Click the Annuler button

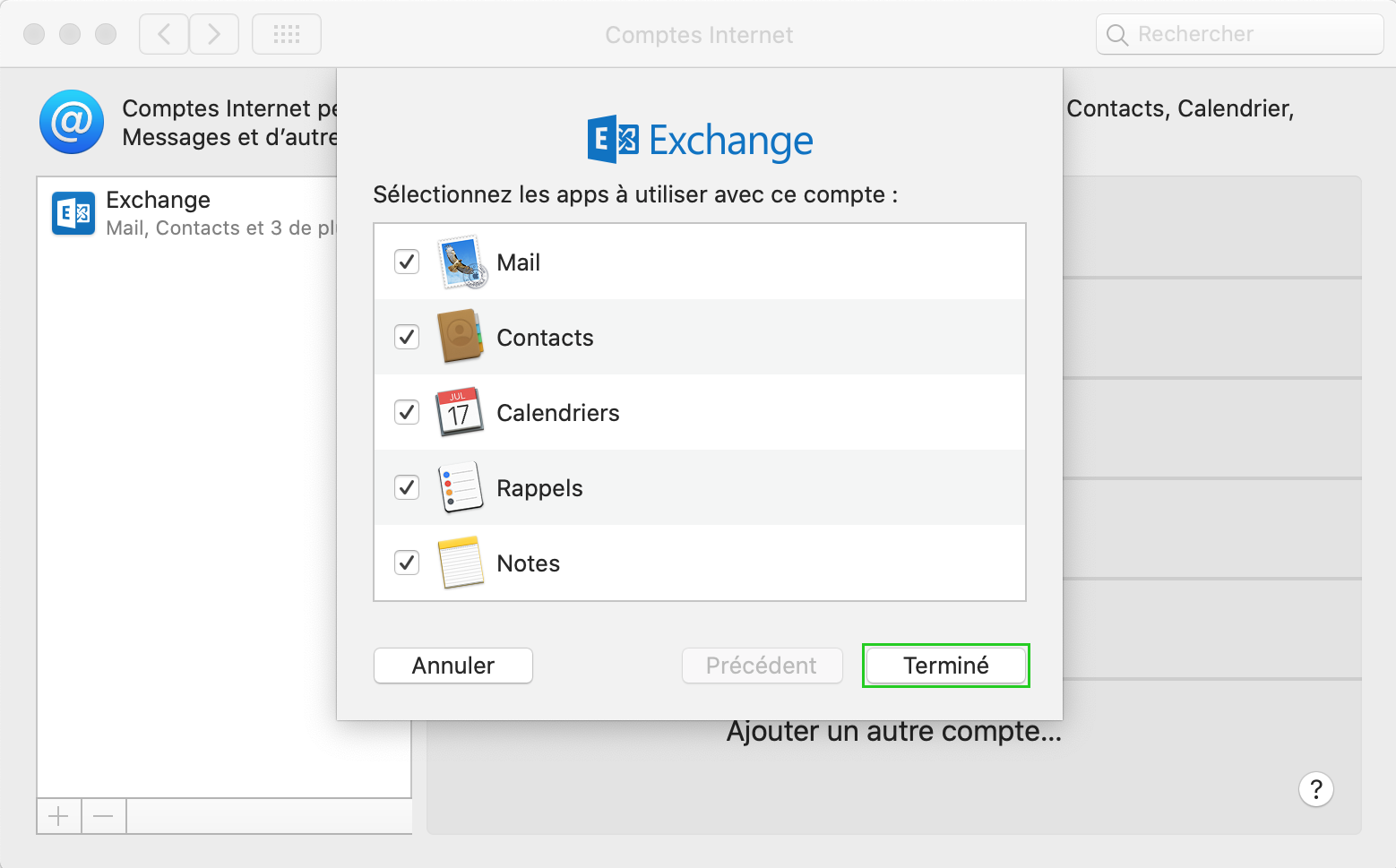coord(453,666)
